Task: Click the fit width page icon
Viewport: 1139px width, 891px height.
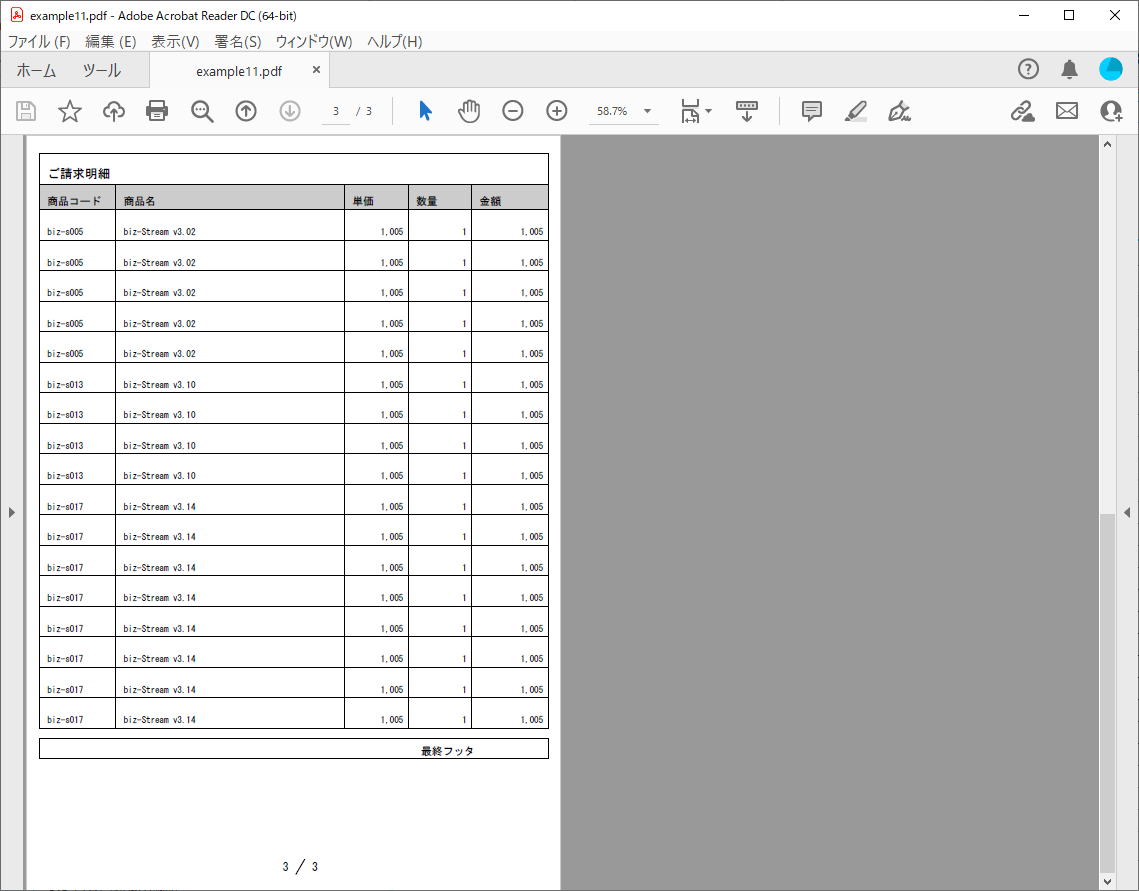Action: pyautogui.click(x=690, y=111)
